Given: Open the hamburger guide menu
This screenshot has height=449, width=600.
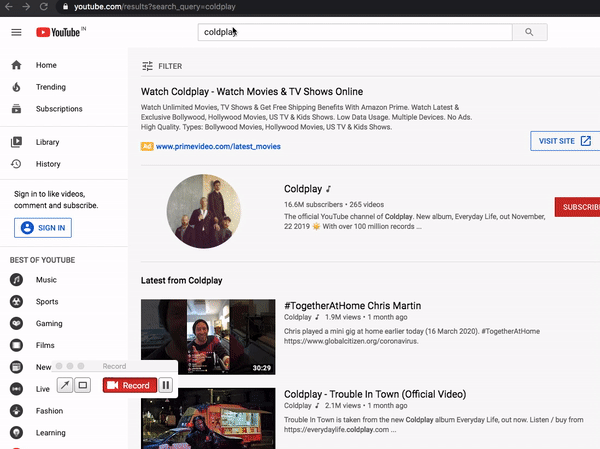Looking at the screenshot, I should click(x=16, y=32).
